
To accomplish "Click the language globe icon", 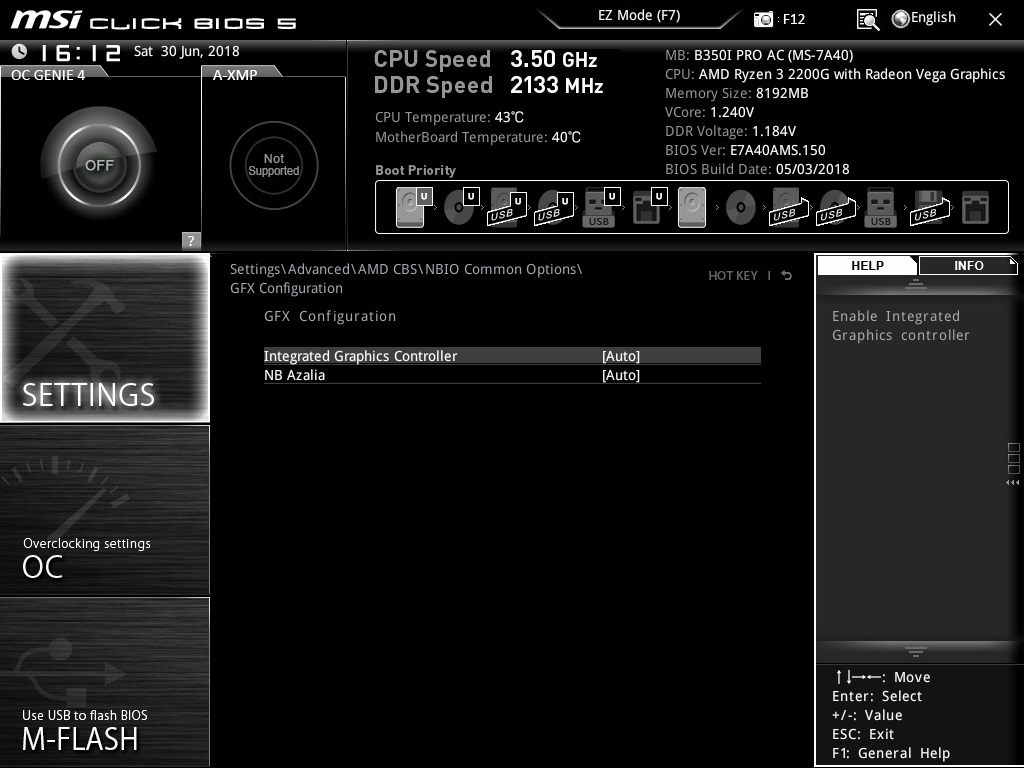I will point(900,19).
